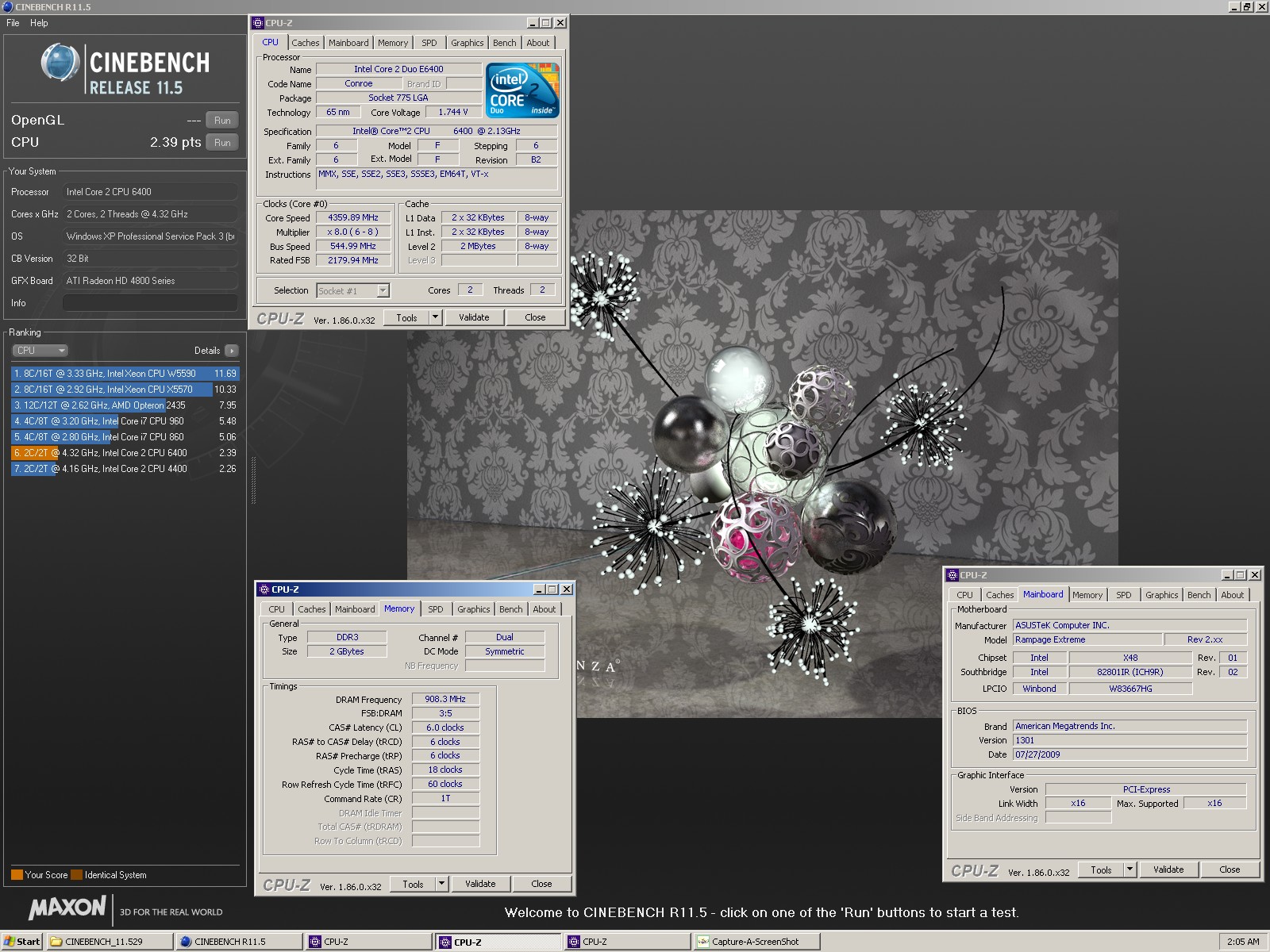Click Validate in Memory CPU-Z window
The width and height of the screenshot is (1270, 952).
click(x=480, y=884)
